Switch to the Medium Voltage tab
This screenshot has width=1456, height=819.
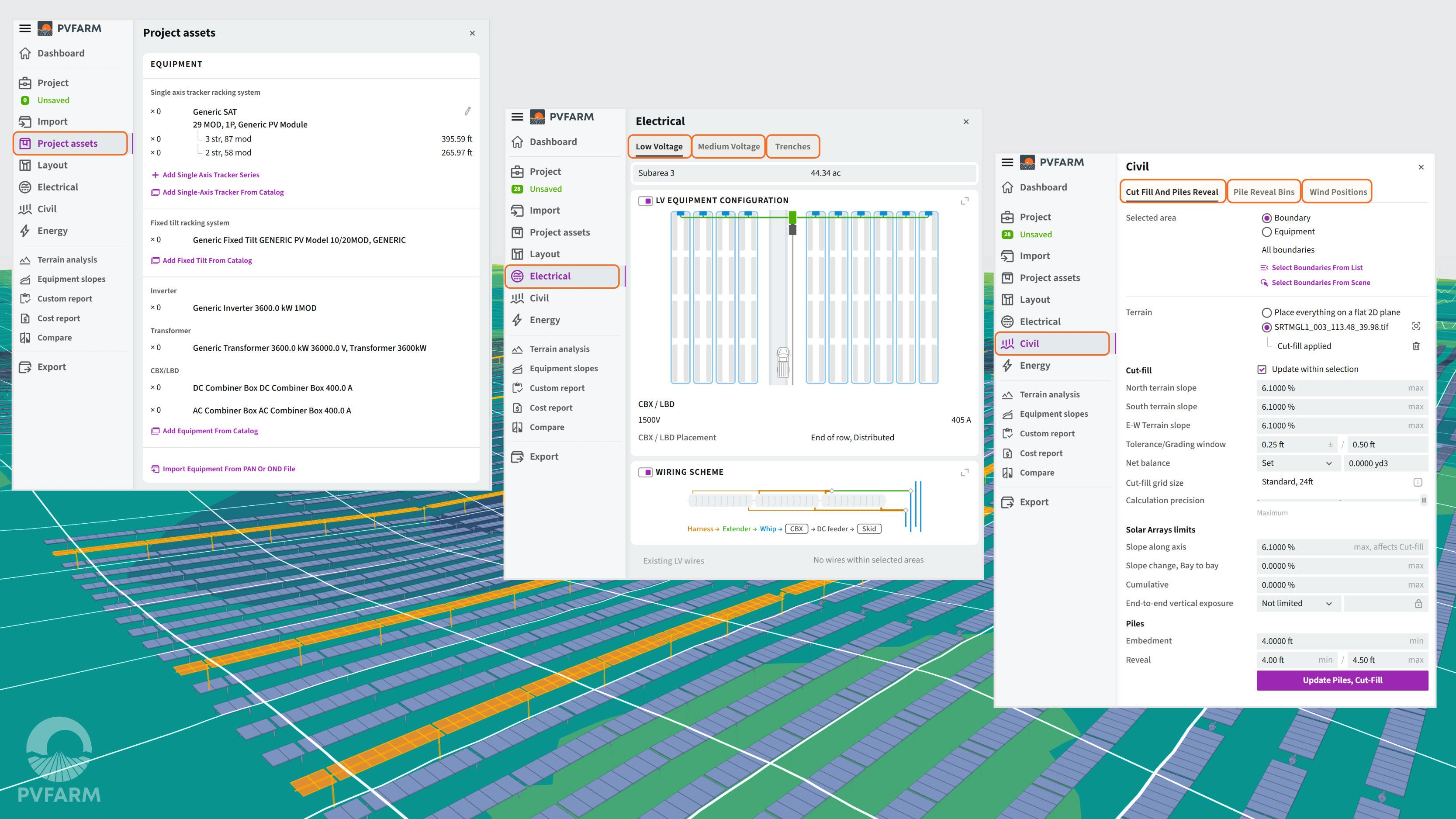pos(729,146)
